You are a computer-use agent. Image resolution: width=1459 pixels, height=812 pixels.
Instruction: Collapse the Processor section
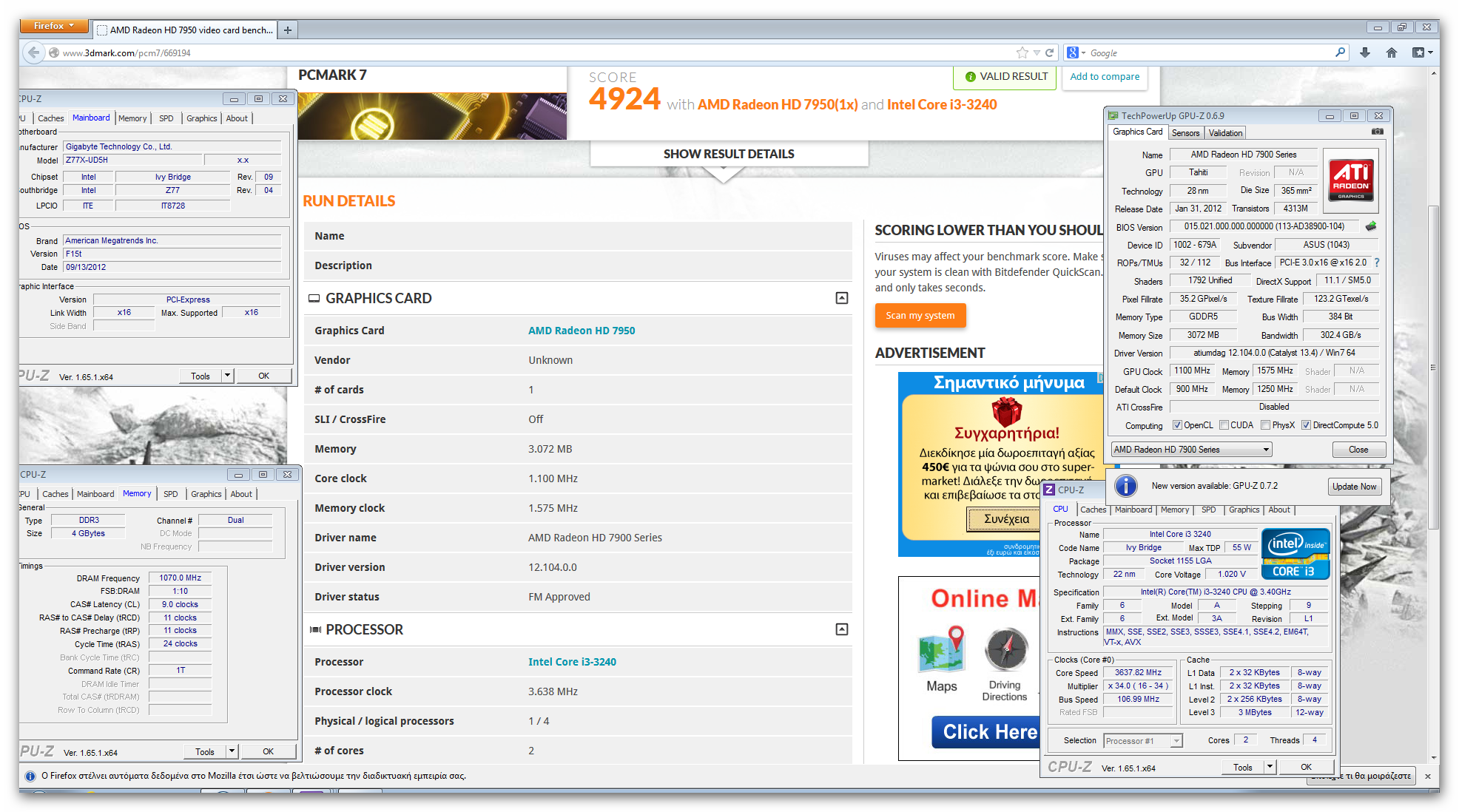tap(842, 629)
